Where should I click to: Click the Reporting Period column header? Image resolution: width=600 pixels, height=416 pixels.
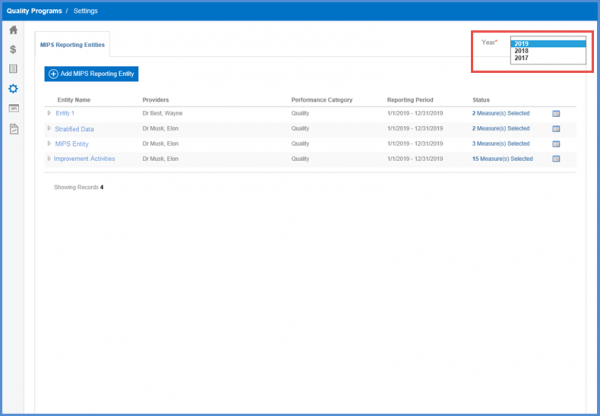coord(410,100)
